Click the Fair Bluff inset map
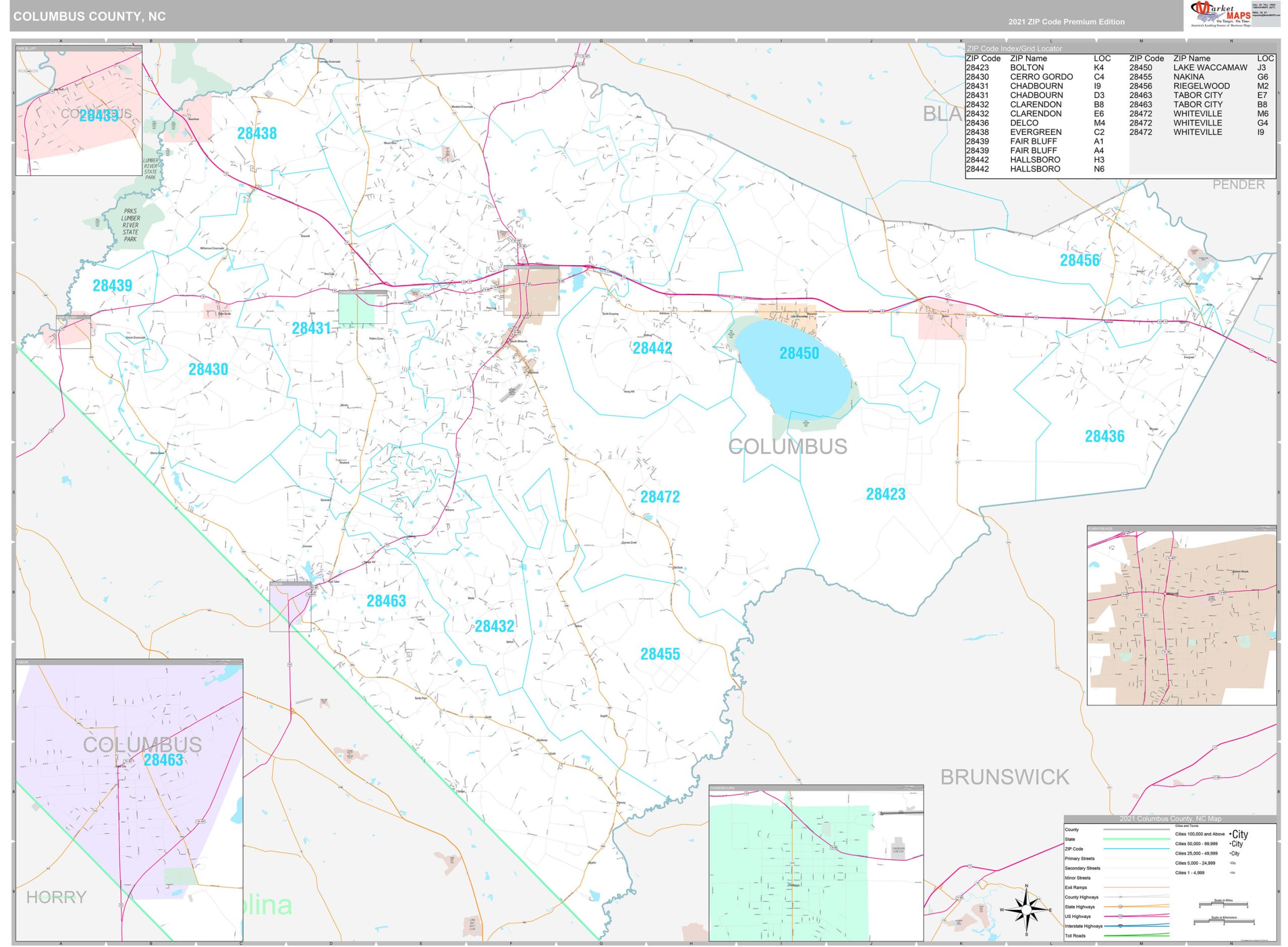This screenshot has height=947, width=1288. point(79,111)
